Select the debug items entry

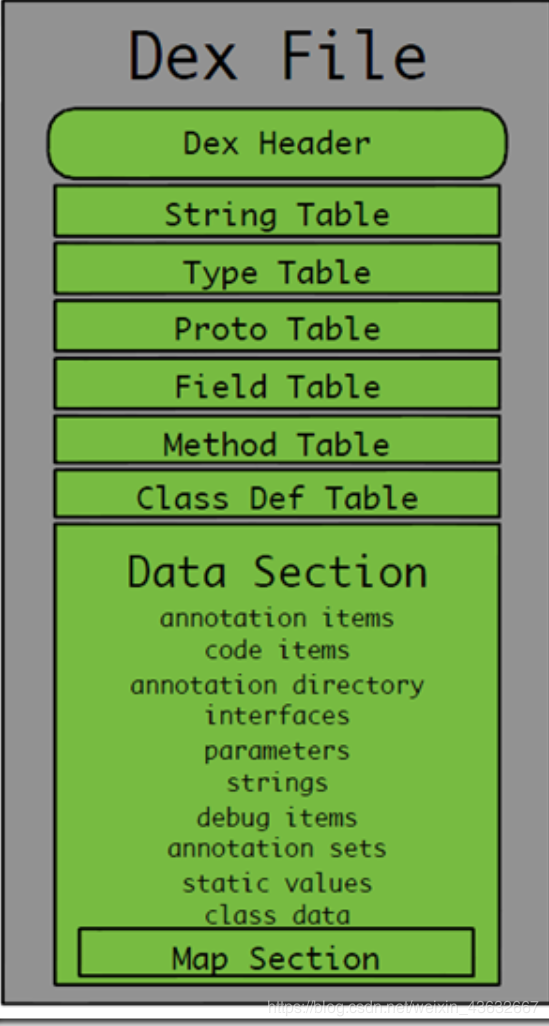click(x=277, y=818)
